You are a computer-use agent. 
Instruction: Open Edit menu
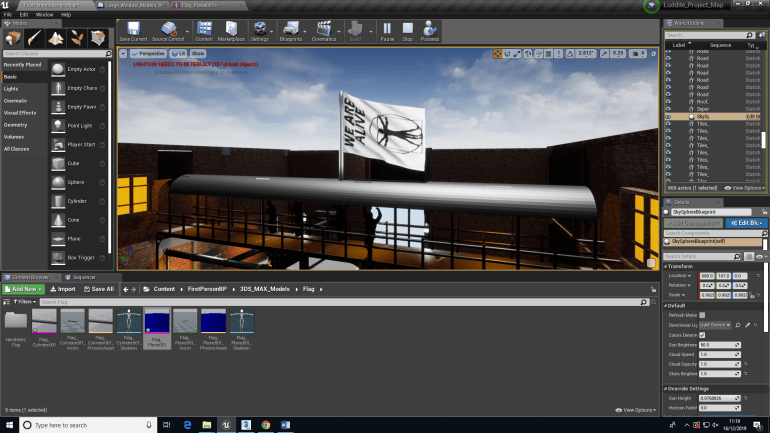coord(24,15)
